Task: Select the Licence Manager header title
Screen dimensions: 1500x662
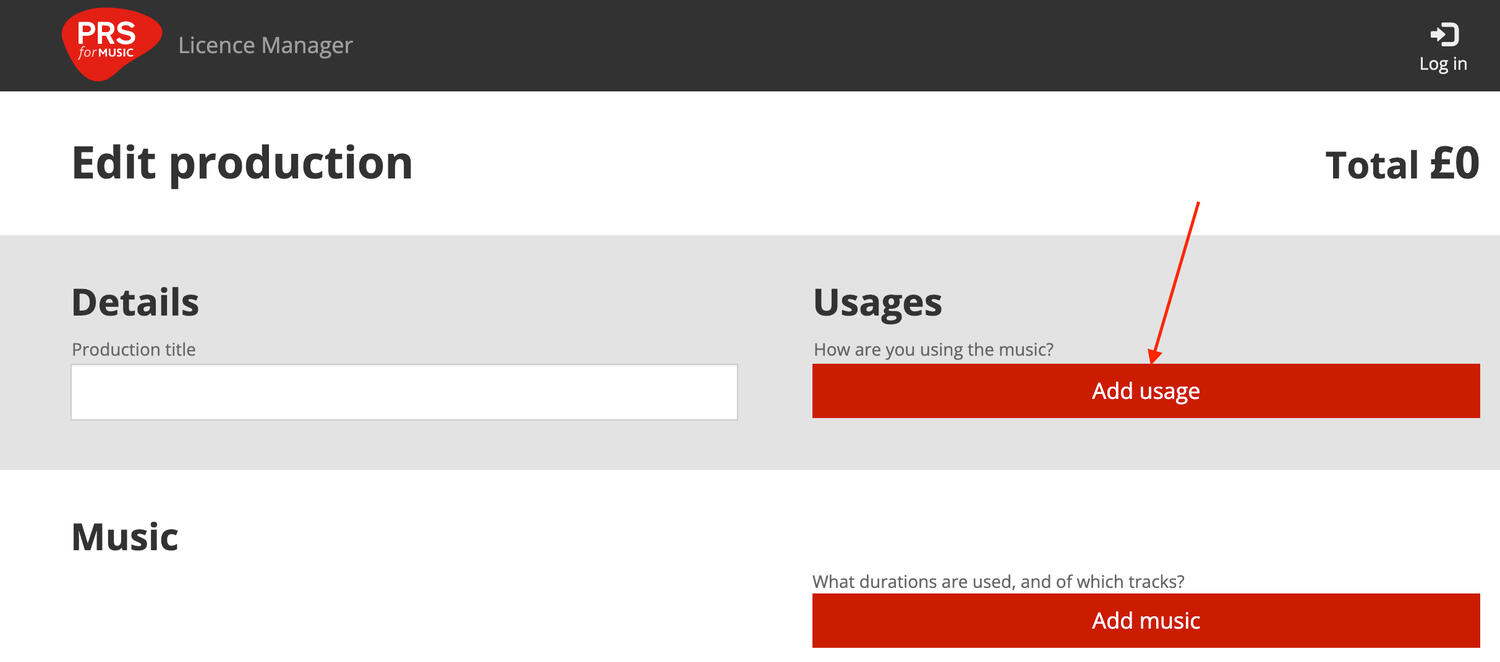Action: (265, 46)
